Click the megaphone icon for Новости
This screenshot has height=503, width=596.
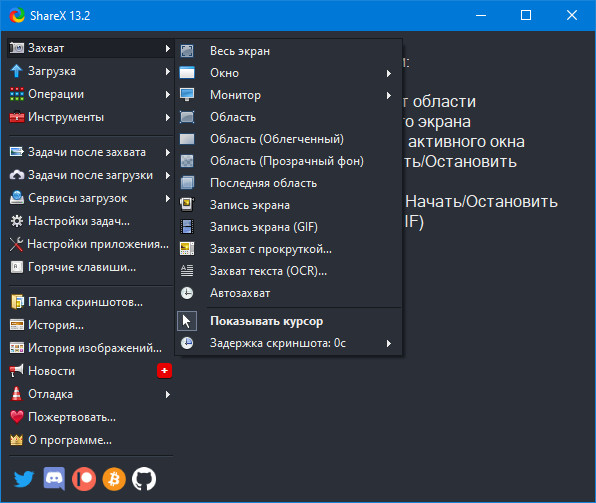(x=16, y=371)
